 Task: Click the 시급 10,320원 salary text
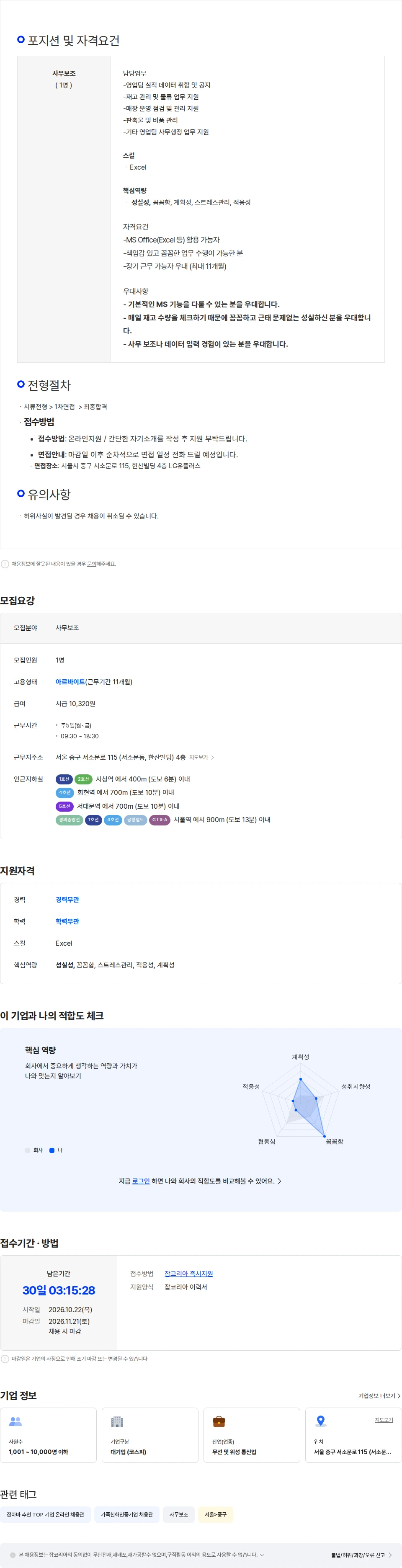tap(75, 704)
